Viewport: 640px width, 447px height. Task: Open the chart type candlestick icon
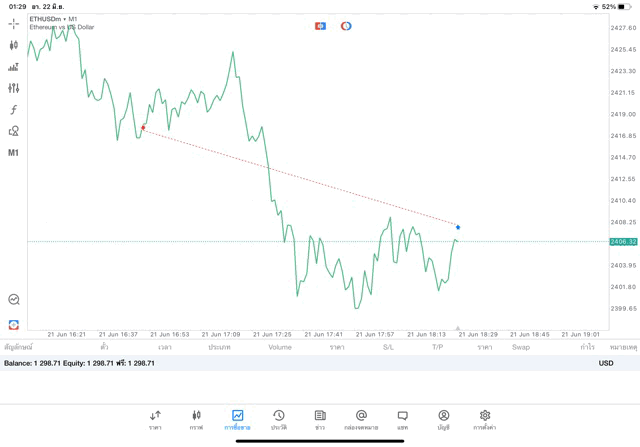click(14, 45)
